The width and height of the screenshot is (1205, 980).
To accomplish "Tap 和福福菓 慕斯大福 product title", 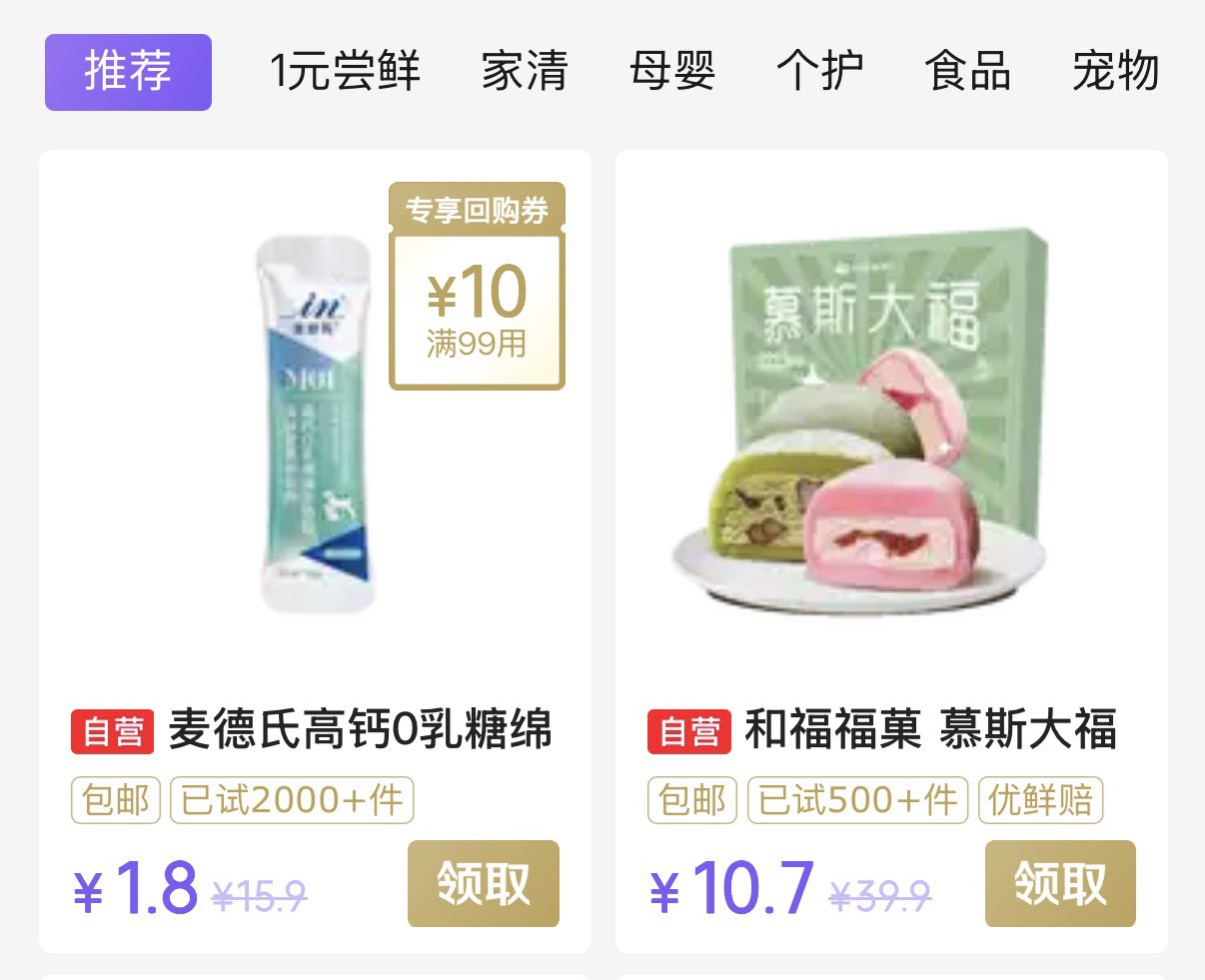I will click(x=931, y=730).
